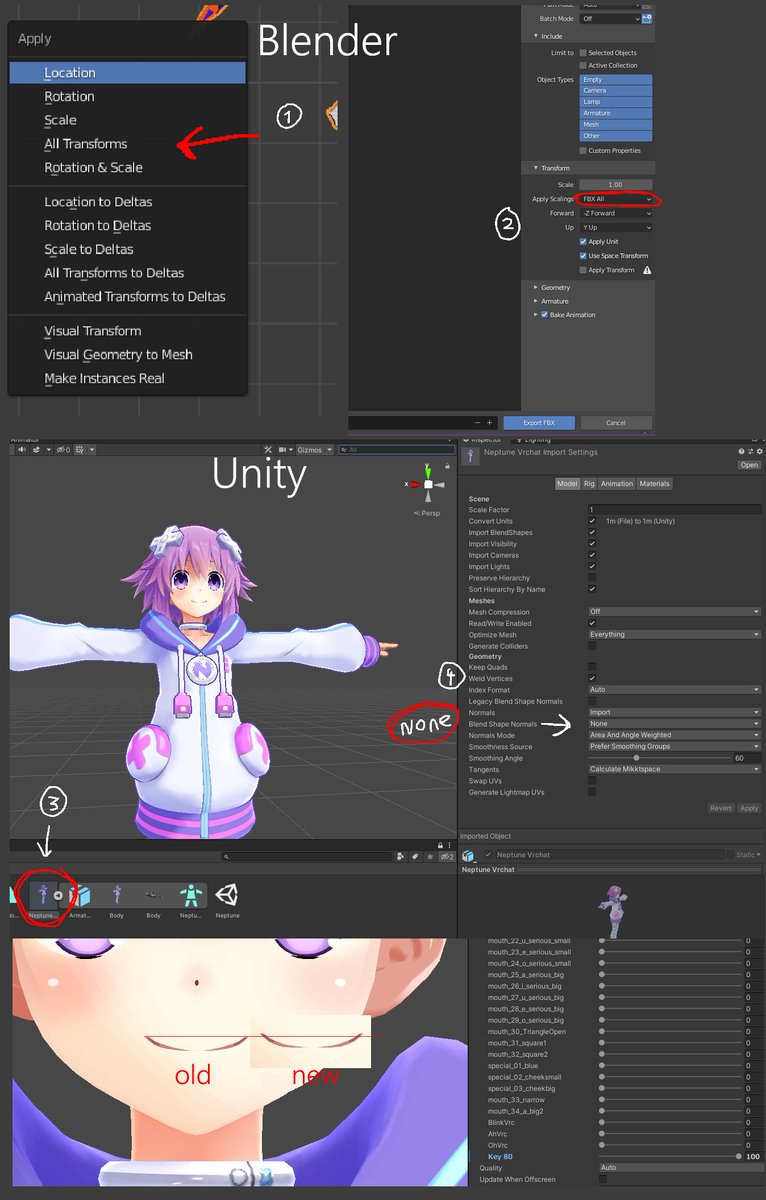Open the Blend Shape Normals dropdown

(x=674, y=723)
